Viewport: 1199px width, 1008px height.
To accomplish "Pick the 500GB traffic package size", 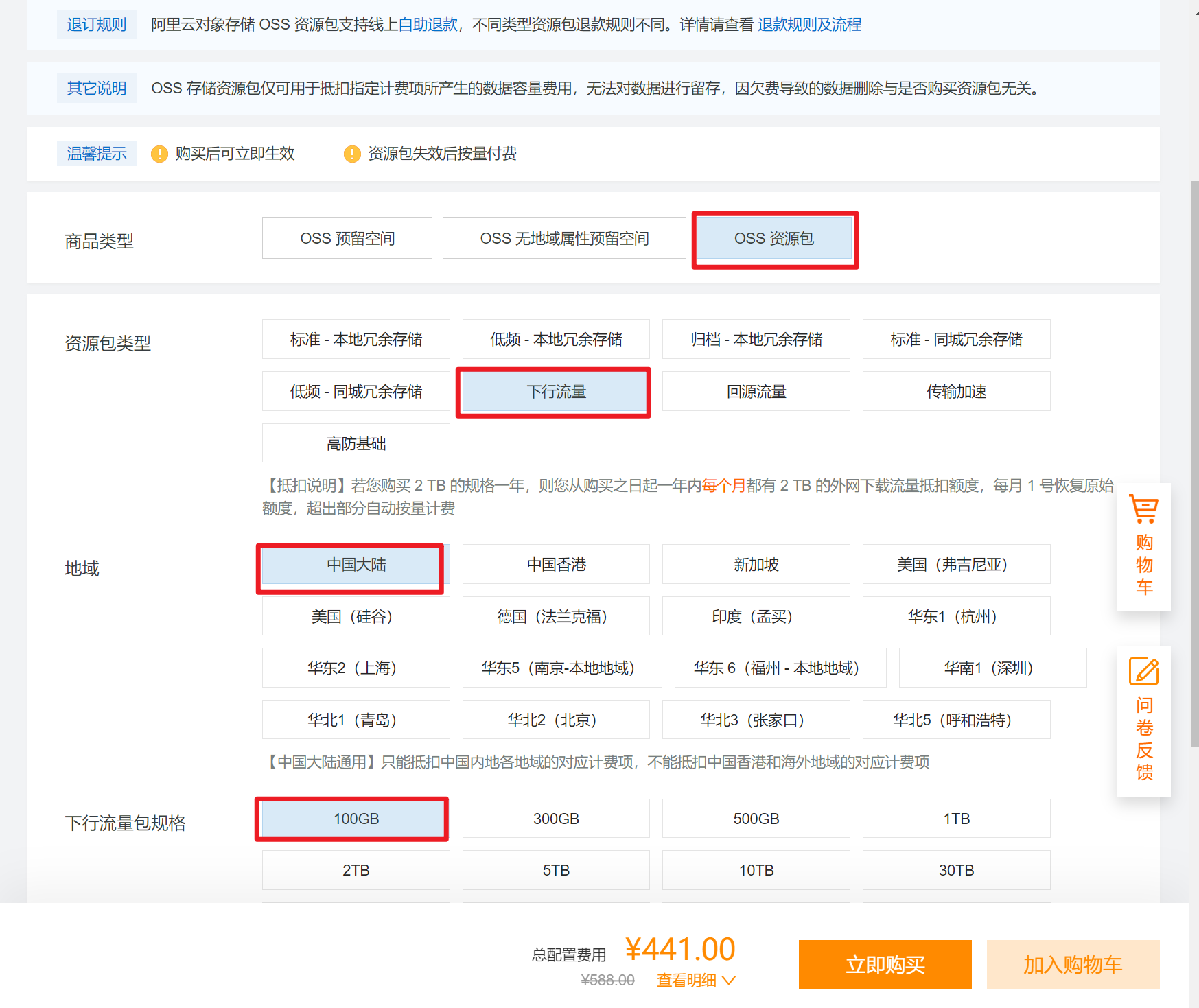I will pos(756,819).
